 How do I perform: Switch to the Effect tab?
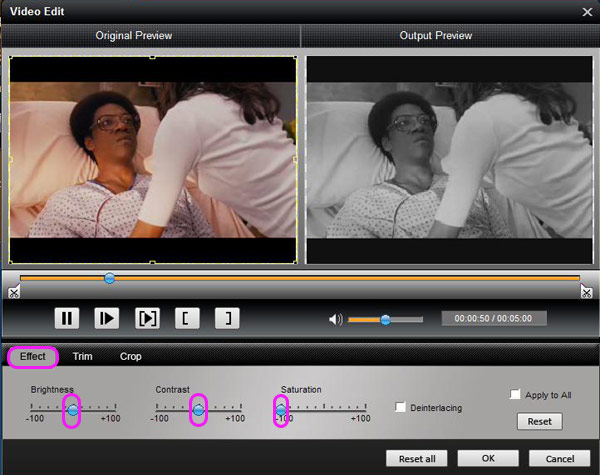coord(33,356)
